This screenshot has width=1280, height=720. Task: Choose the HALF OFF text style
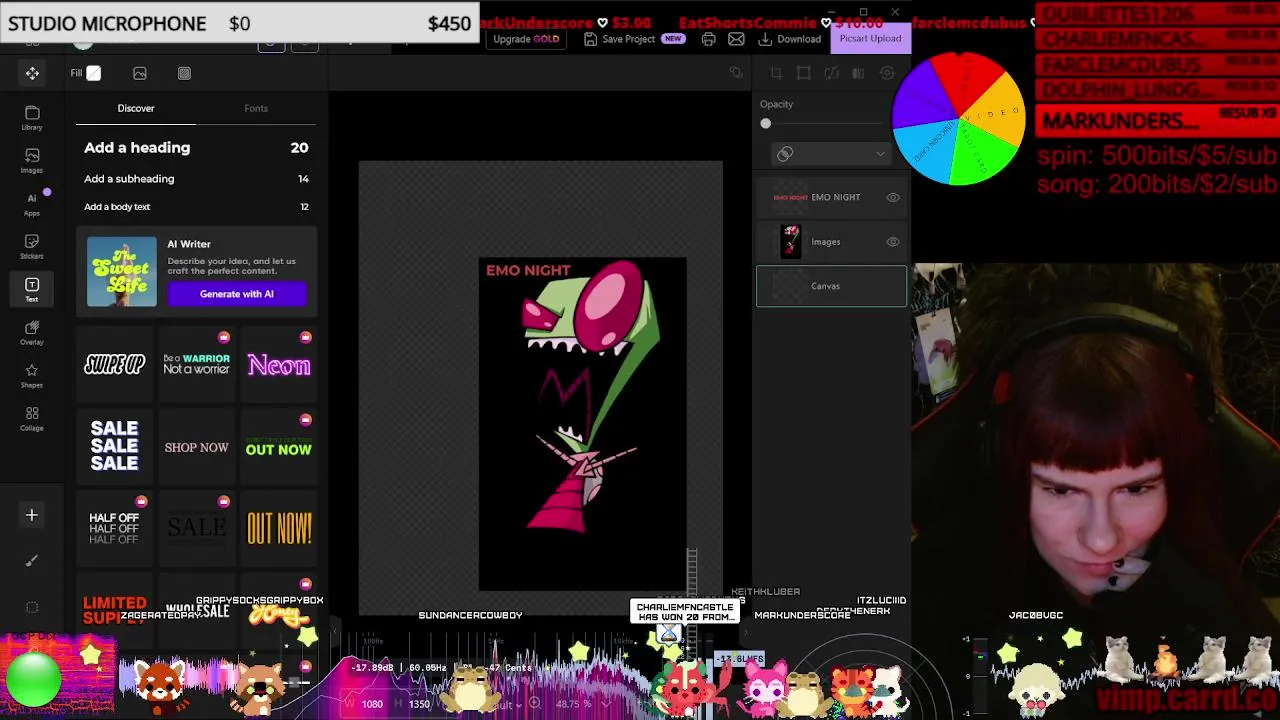click(x=114, y=529)
